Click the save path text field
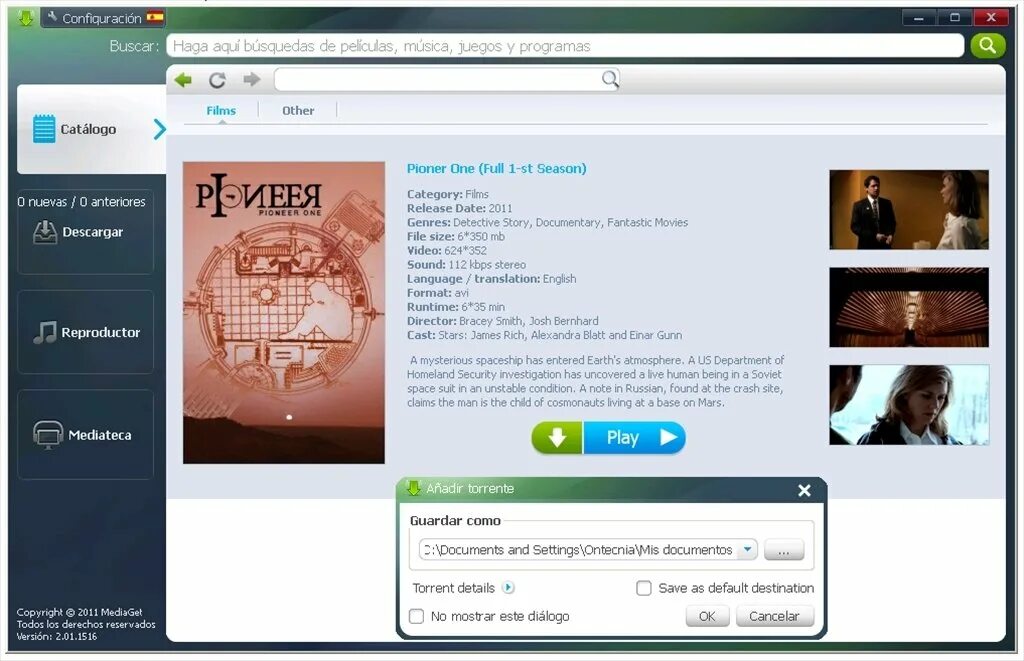The height and width of the screenshot is (661, 1024). point(579,549)
